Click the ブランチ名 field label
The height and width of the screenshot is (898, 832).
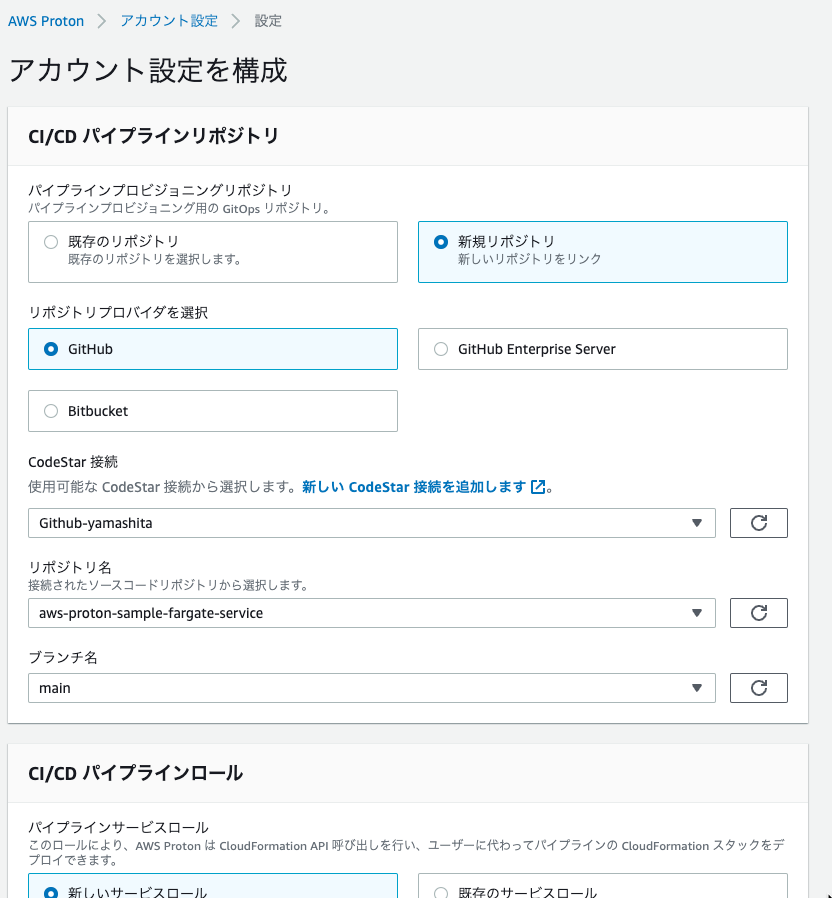63,657
